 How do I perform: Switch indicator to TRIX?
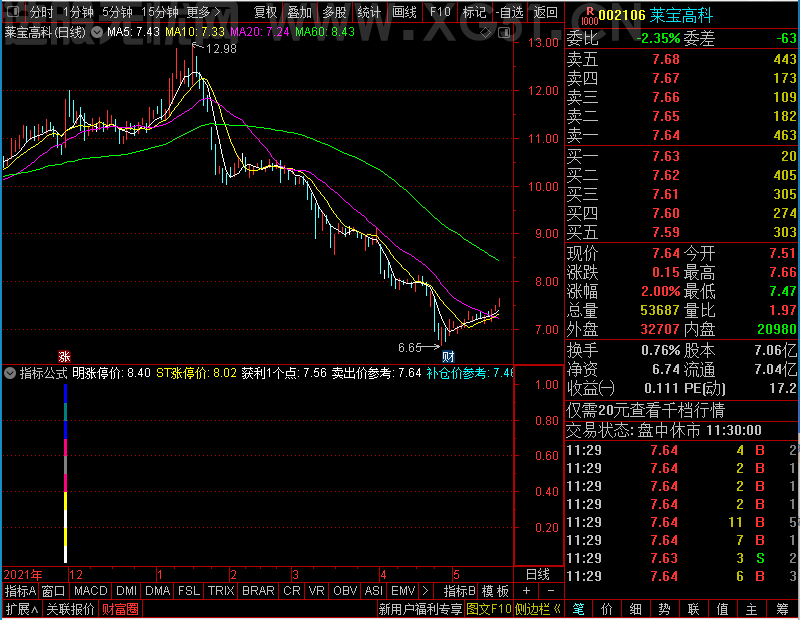221,591
